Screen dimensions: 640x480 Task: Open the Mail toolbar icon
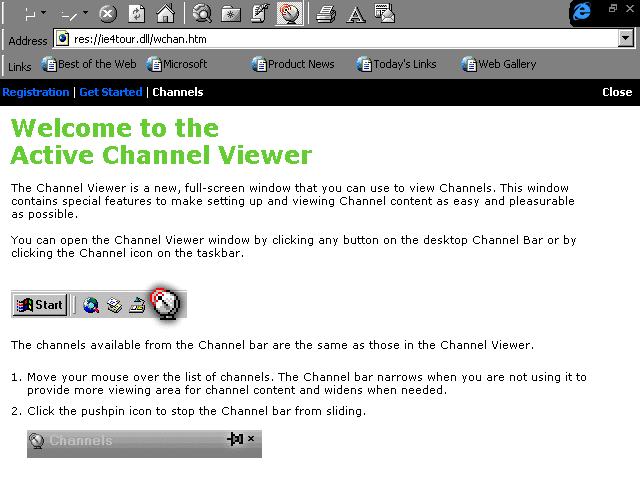point(385,13)
